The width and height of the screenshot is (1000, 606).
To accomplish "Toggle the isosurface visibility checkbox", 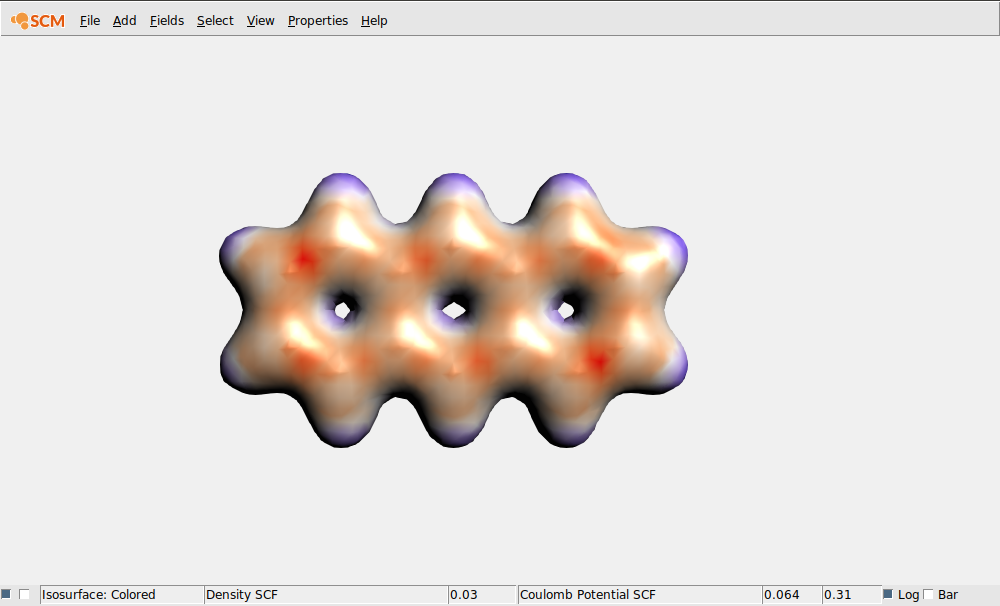I will tap(6, 594).
